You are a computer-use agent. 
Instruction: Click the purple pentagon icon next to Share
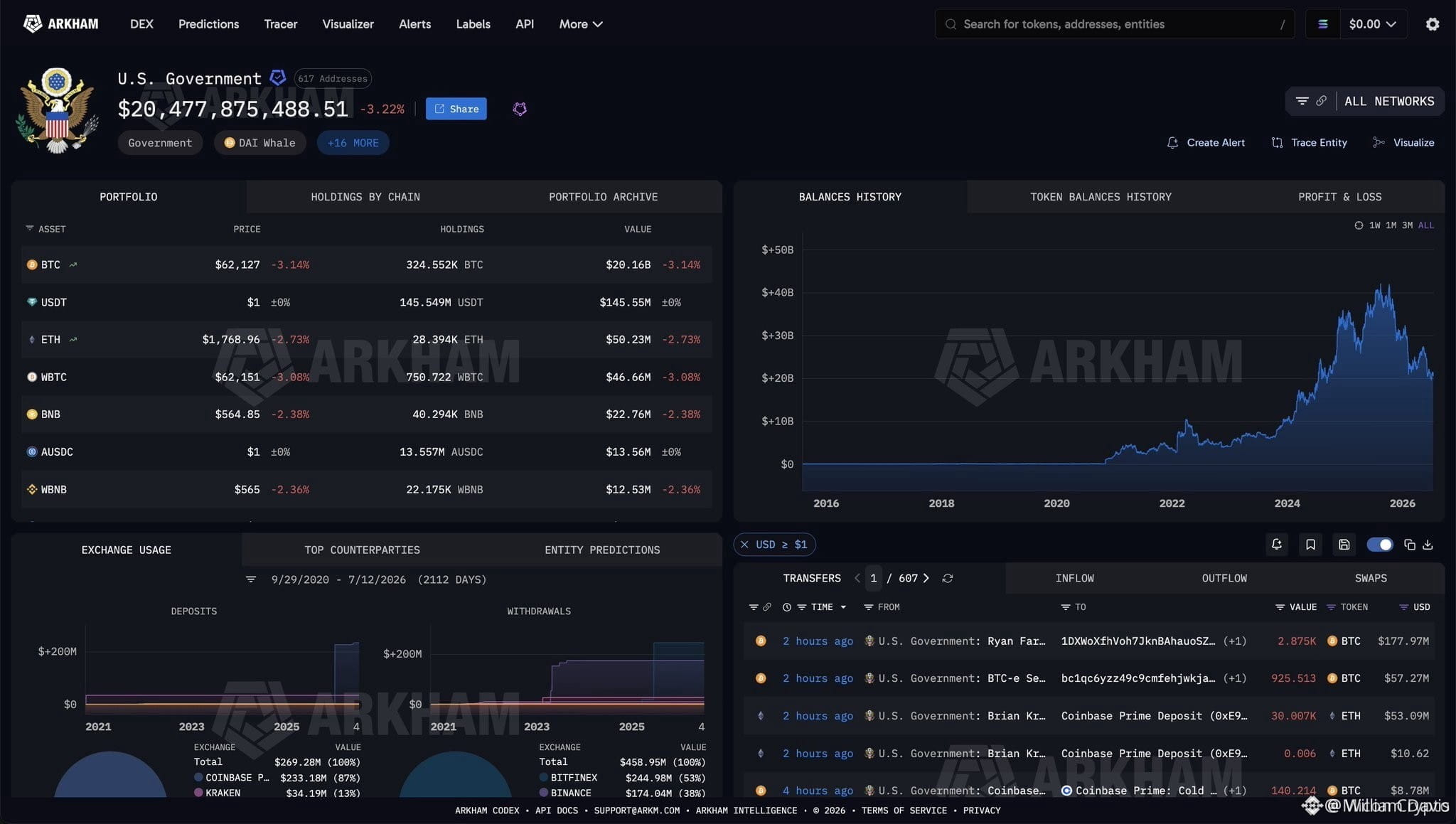pyautogui.click(x=520, y=109)
